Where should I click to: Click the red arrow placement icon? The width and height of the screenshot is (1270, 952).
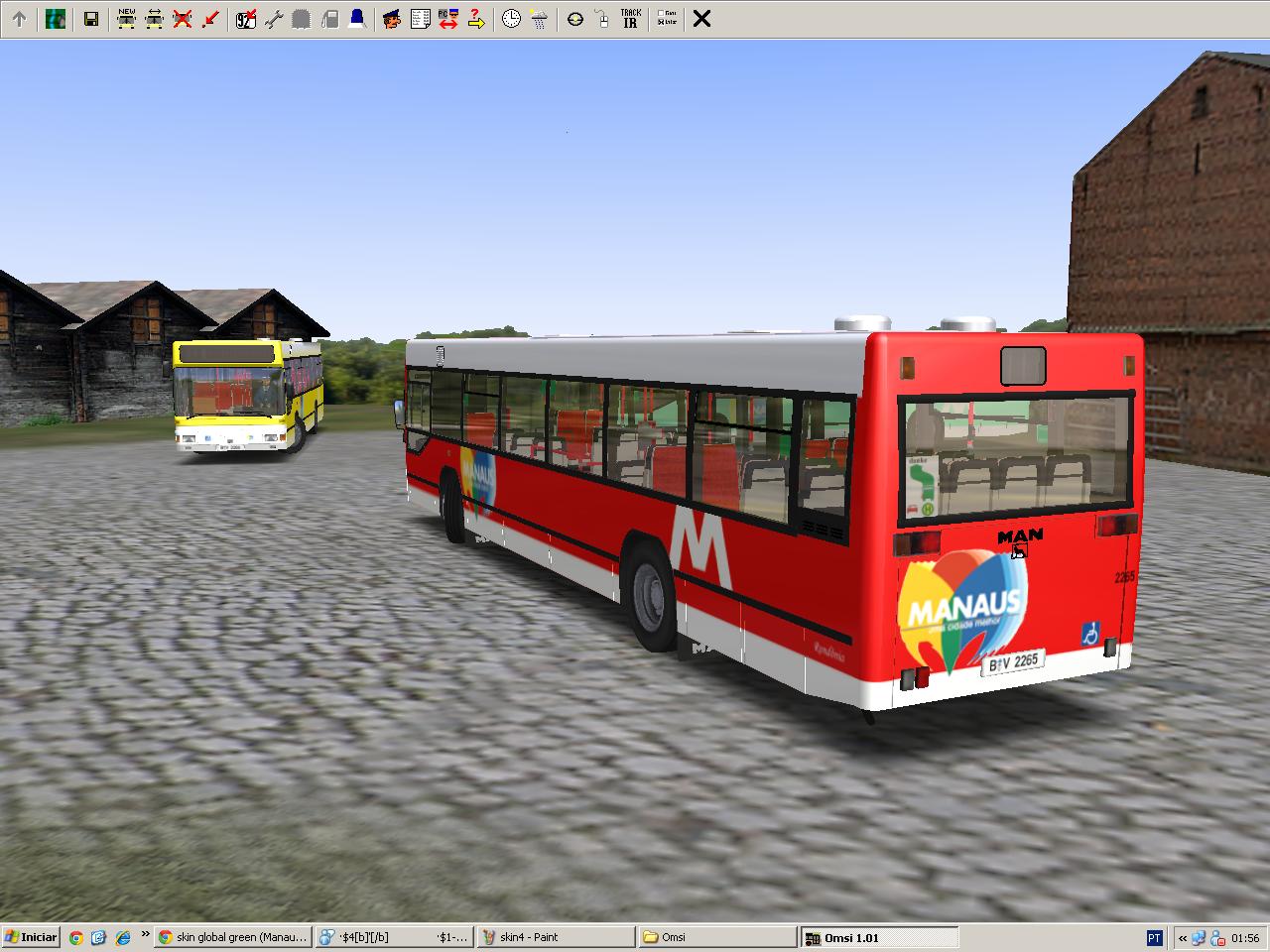point(209,18)
